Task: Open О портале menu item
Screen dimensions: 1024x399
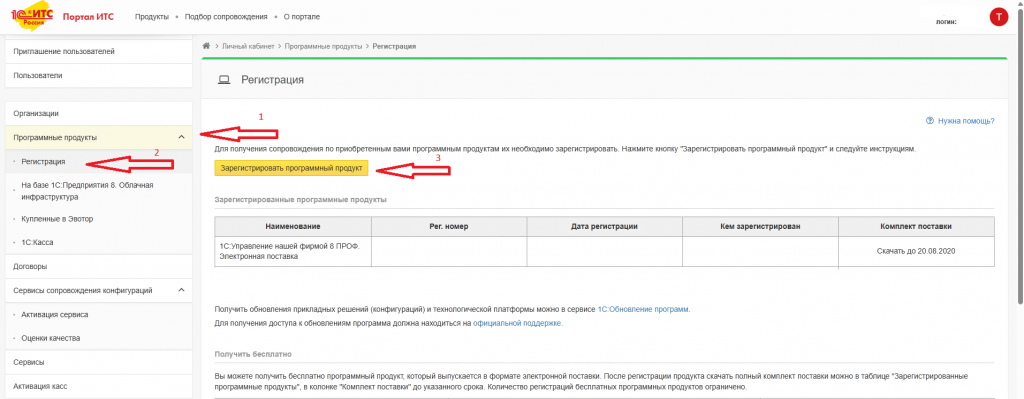Action: coord(302,17)
